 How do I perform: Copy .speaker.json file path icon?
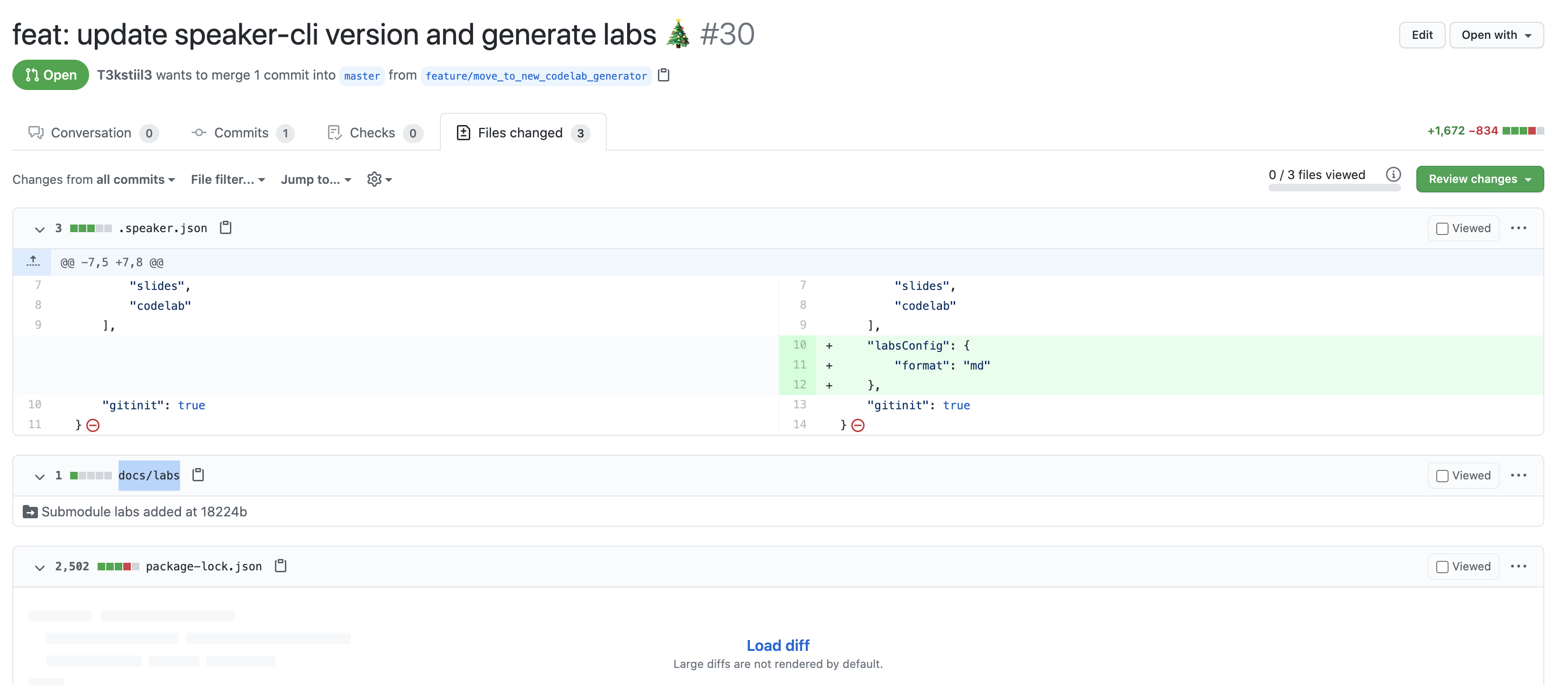225,227
